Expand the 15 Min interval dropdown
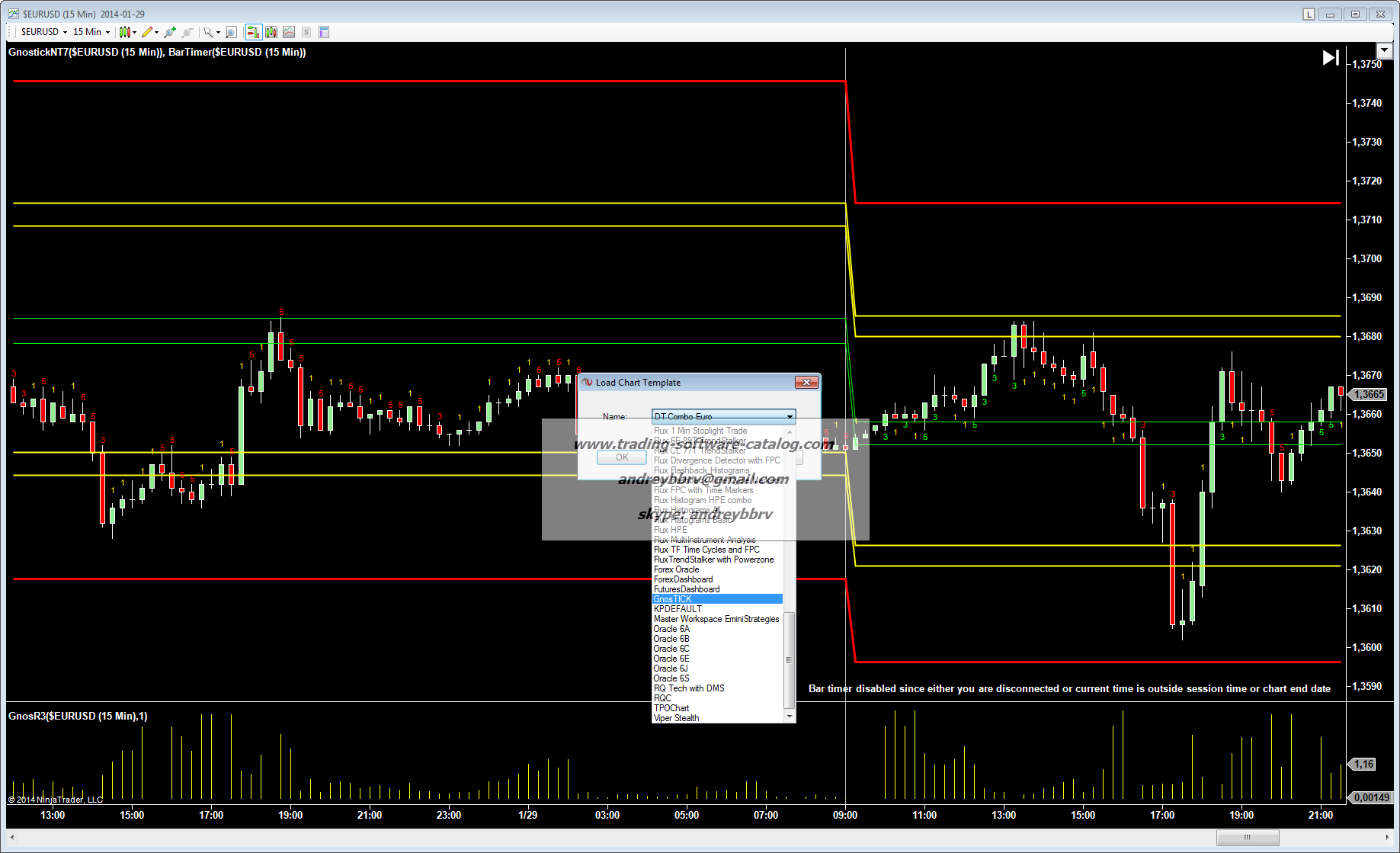1400x853 pixels. click(91, 32)
